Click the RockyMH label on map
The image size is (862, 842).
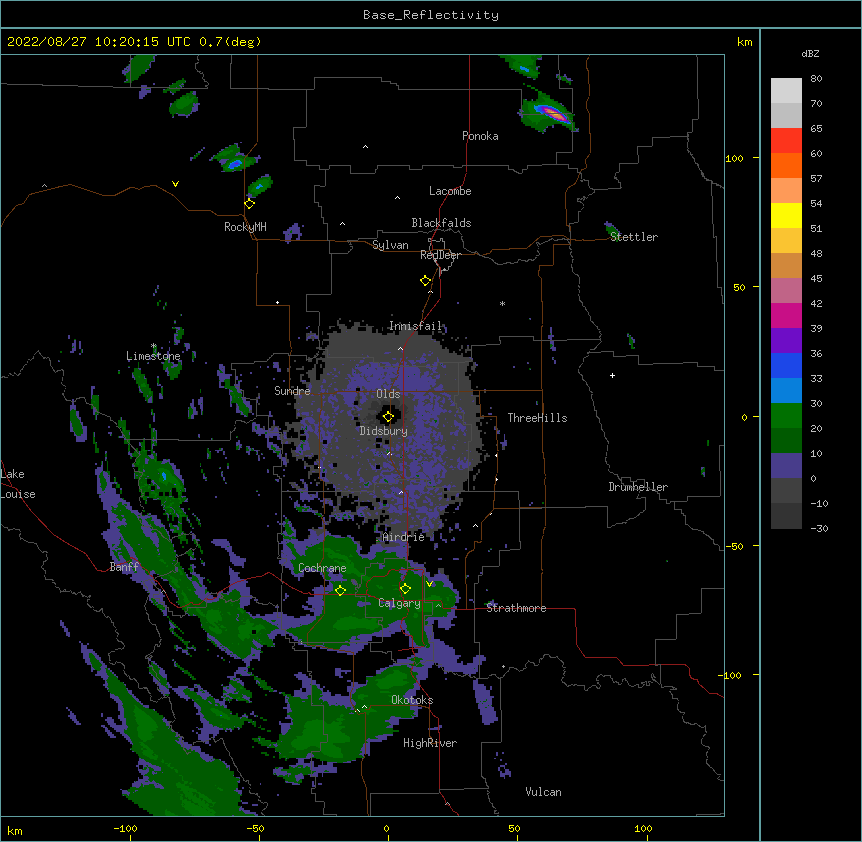click(x=245, y=227)
